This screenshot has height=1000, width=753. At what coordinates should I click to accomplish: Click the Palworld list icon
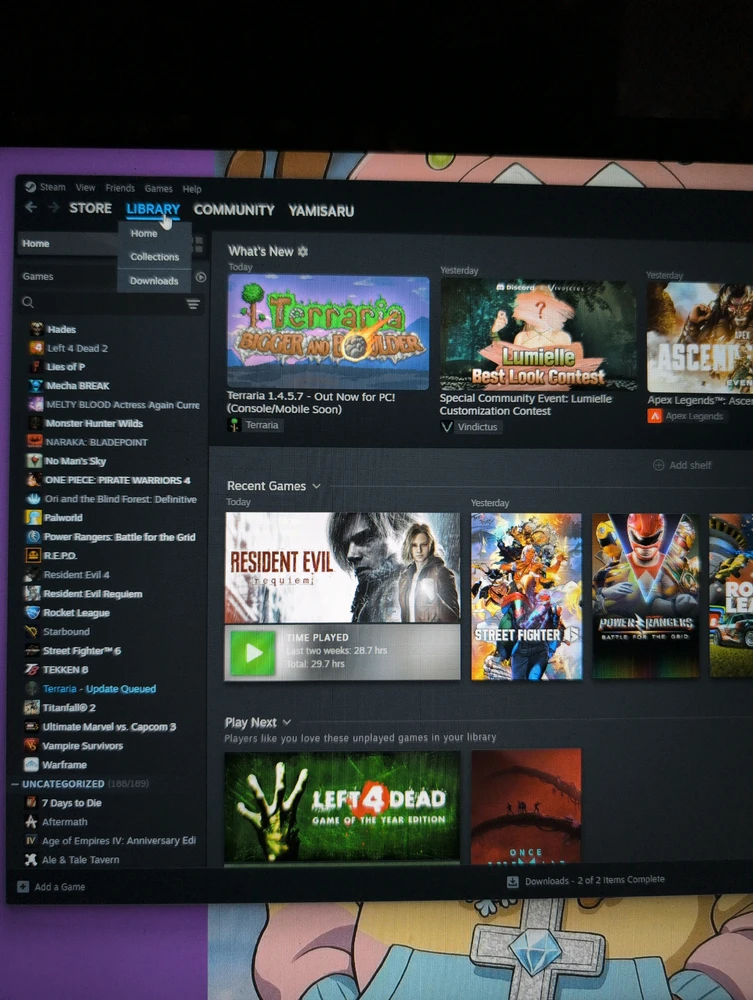[34, 517]
